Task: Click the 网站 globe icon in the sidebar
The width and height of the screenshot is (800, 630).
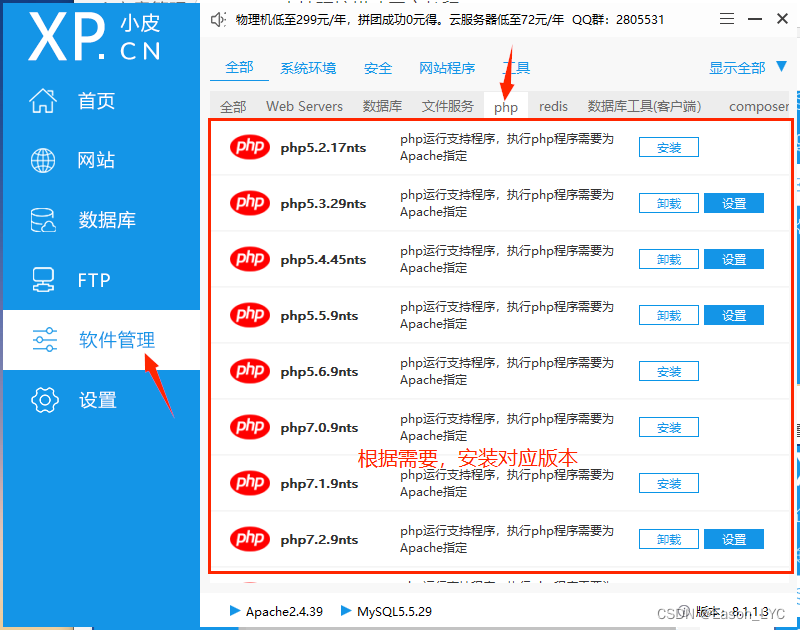Action: (x=43, y=160)
